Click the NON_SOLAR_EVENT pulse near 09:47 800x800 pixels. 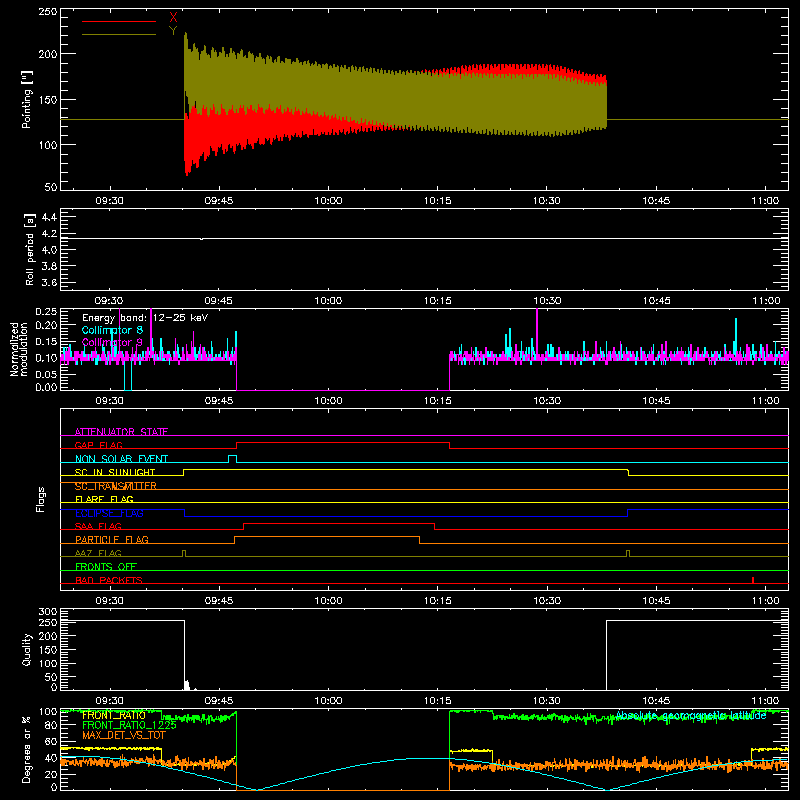[232, 459]
